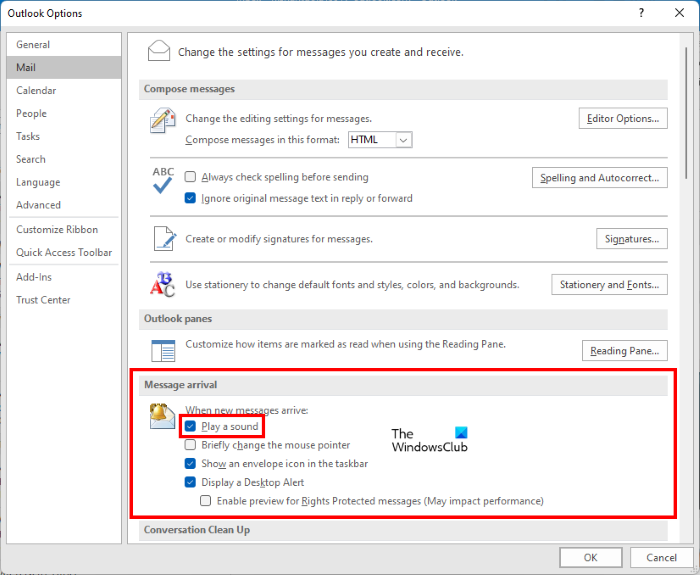Click 'Create or modify signatures for messages' text

click(279, 239)
